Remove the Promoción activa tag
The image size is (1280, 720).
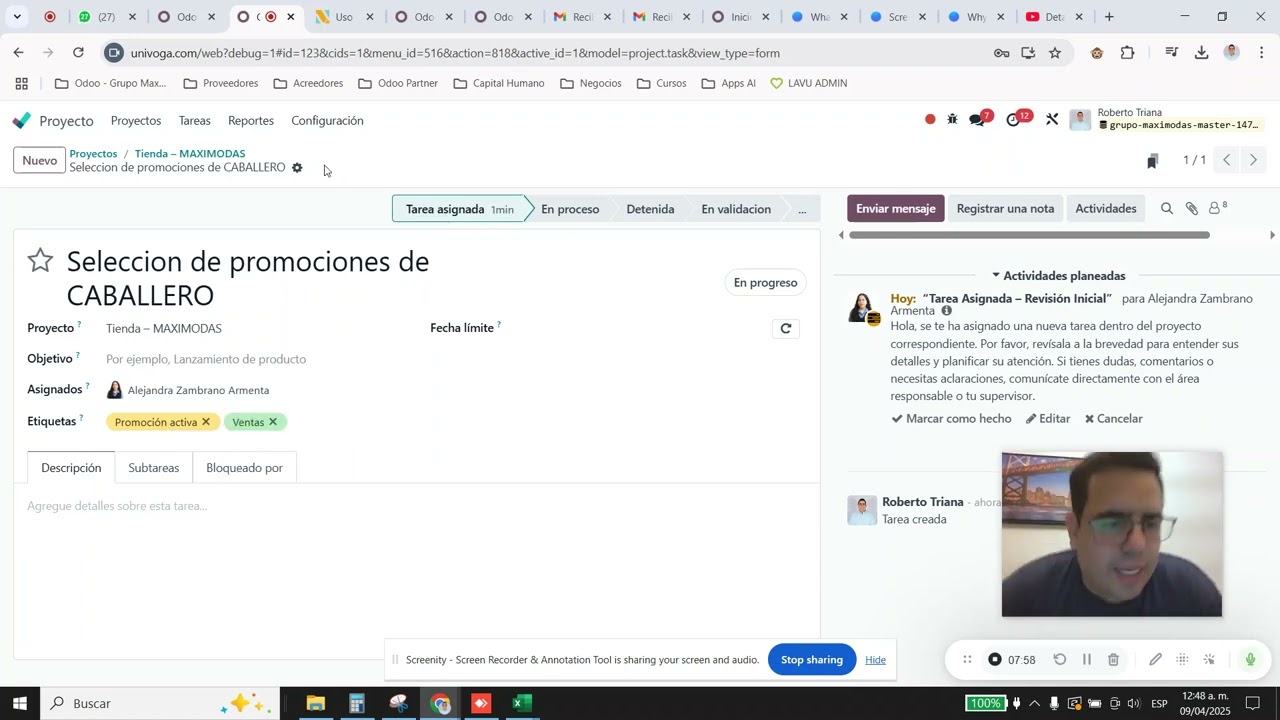(x=206, y=422)
